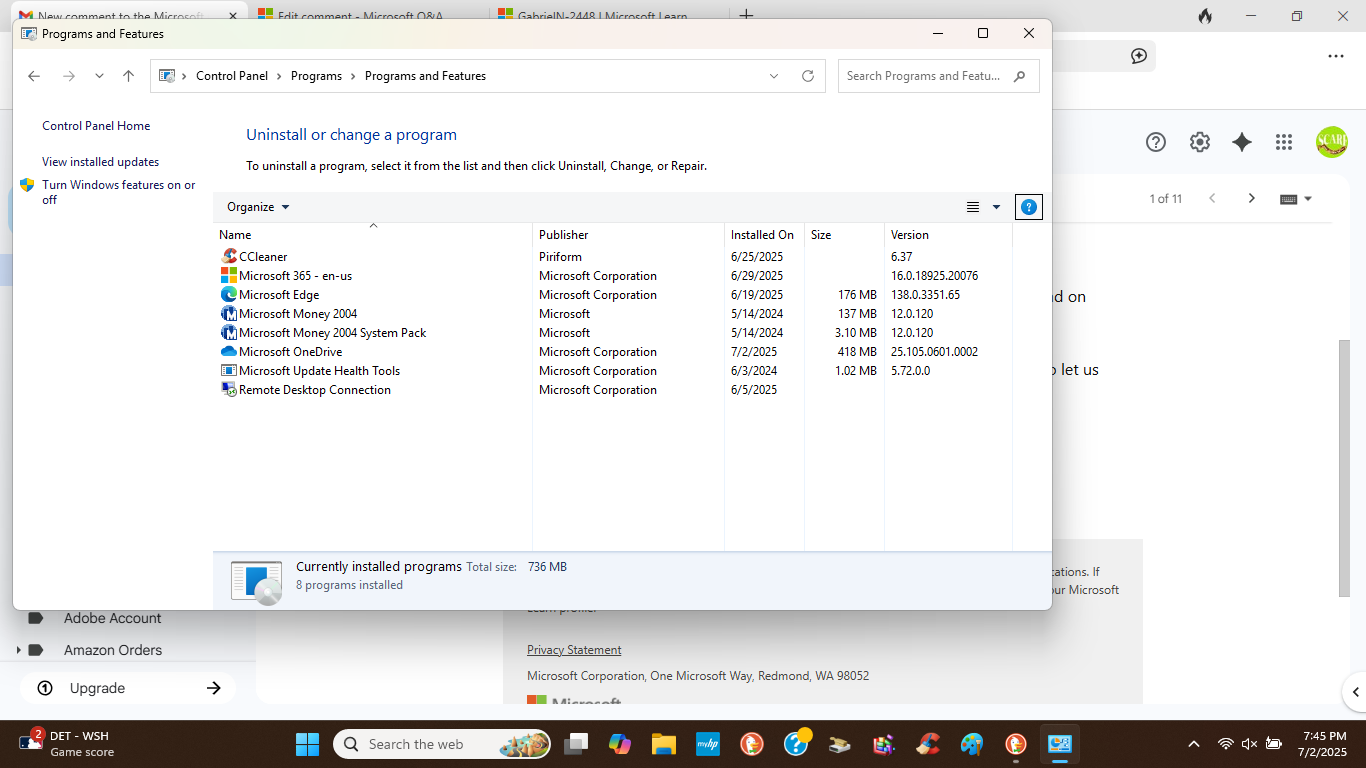This screenshot has width=1366, height=768.
Task: Open the Adobe Account label in Gmail
Action: click(112, 618)
